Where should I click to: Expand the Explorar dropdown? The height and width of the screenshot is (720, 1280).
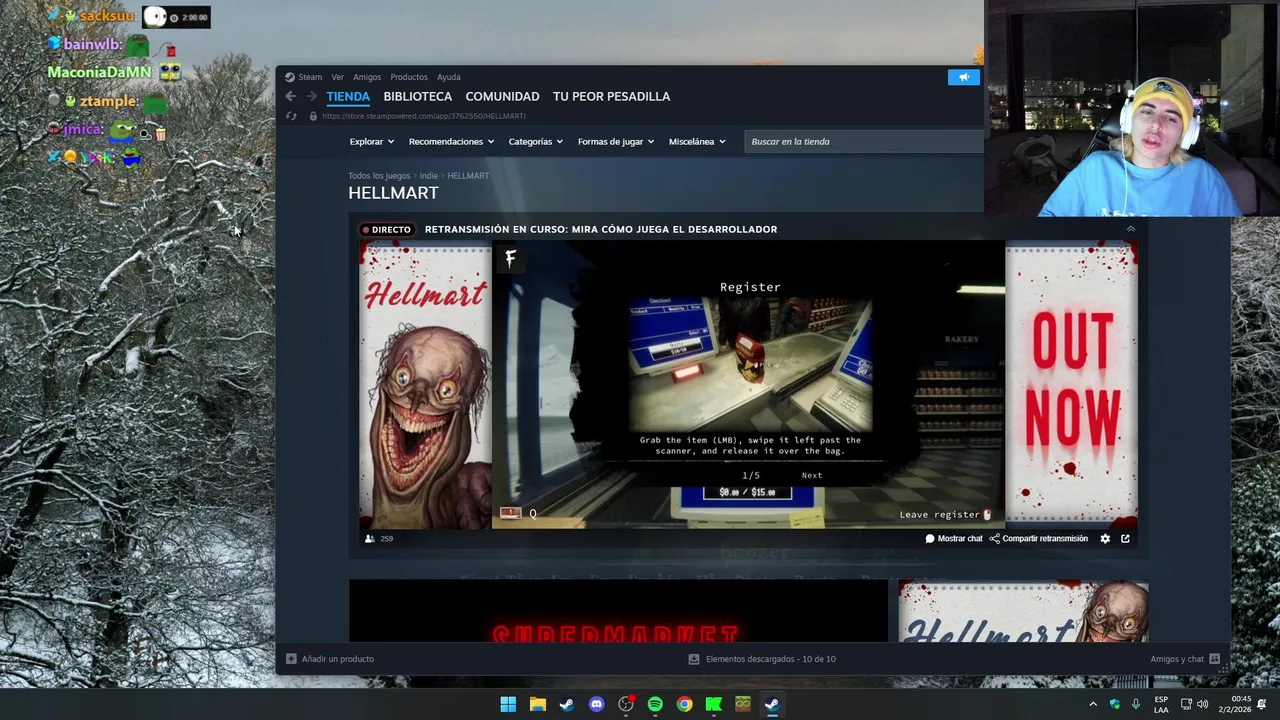[372, 142]
